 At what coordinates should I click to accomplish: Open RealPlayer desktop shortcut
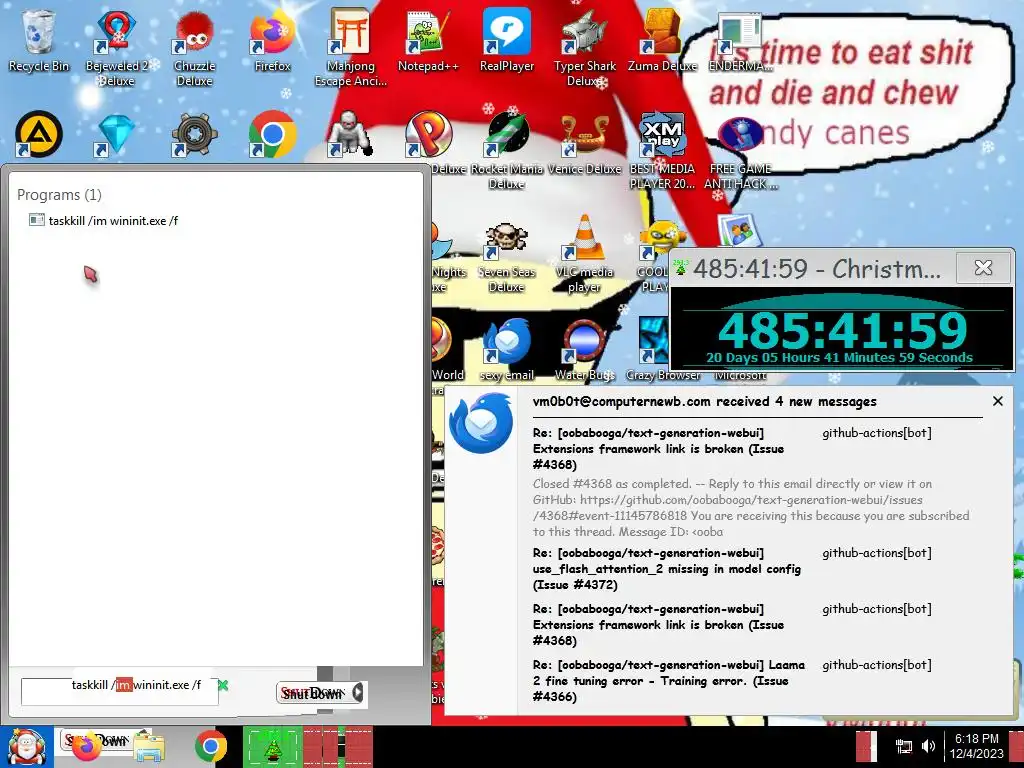(507, 40)
